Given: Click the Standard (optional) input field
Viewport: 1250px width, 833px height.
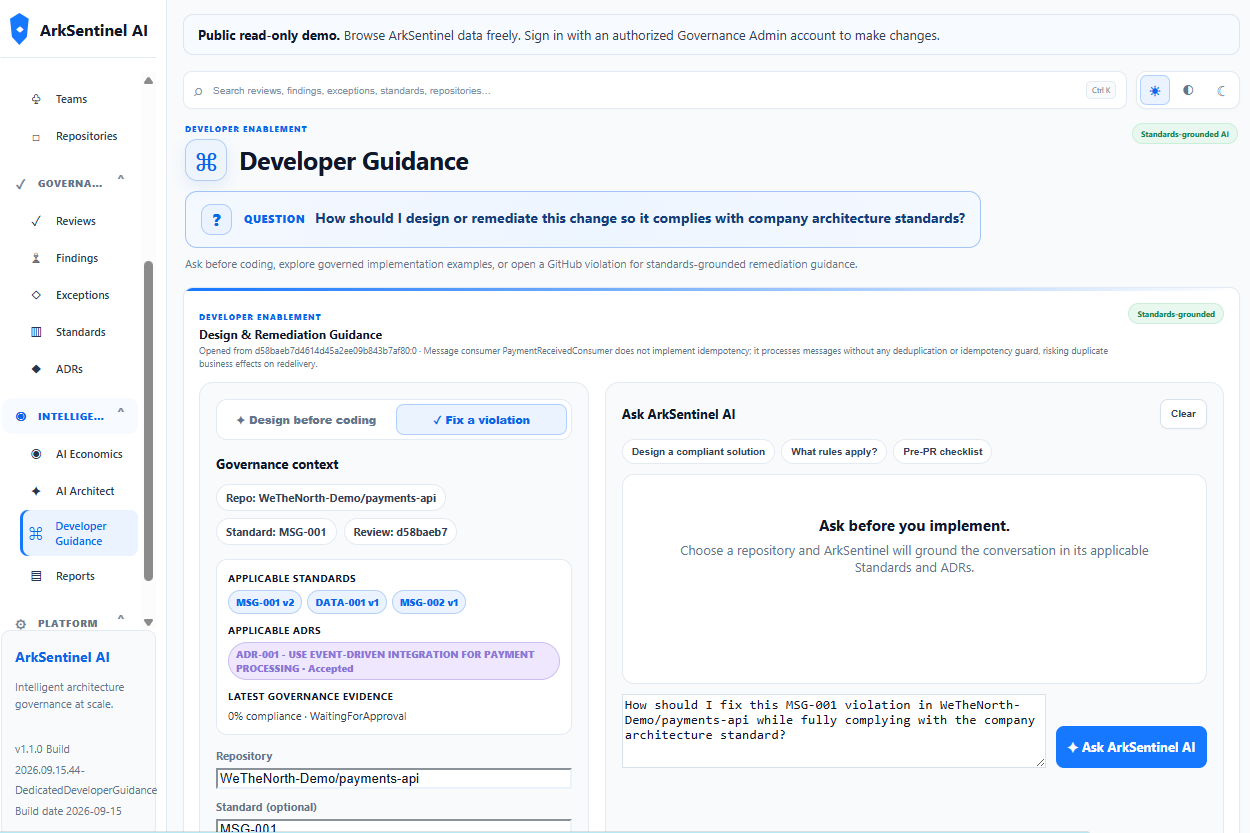Looking at the screenshot, I should 394,826.
